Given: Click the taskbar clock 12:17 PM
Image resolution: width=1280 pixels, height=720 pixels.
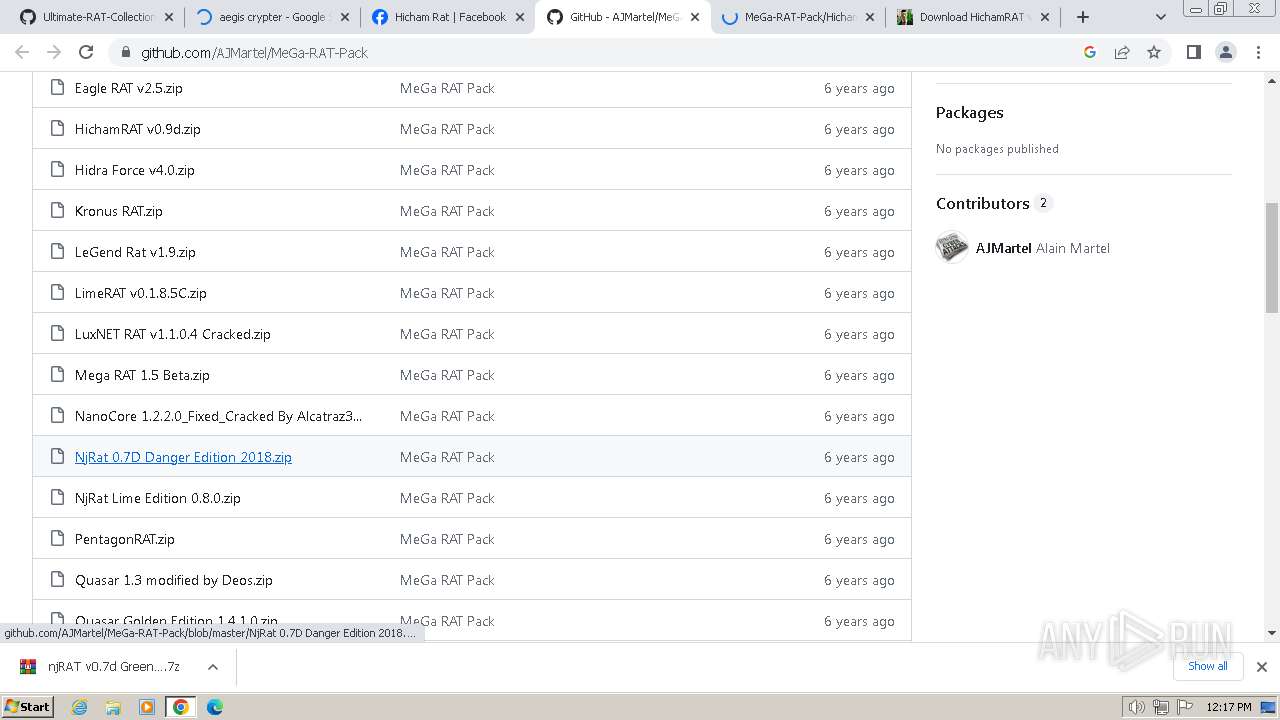Looking at the screenshot, I should pyautogui.click(x=1229, y=707).
